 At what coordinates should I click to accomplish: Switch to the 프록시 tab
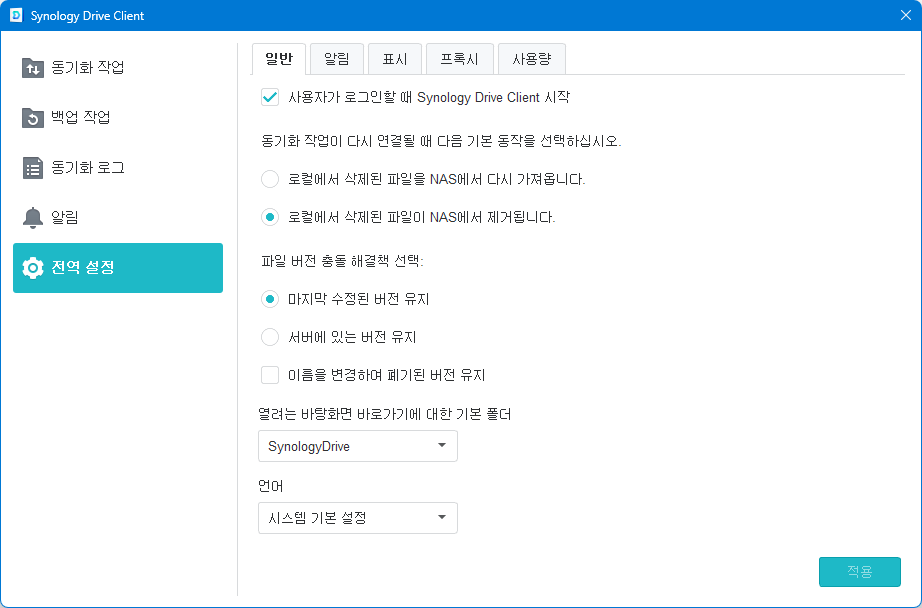point(459,59)
